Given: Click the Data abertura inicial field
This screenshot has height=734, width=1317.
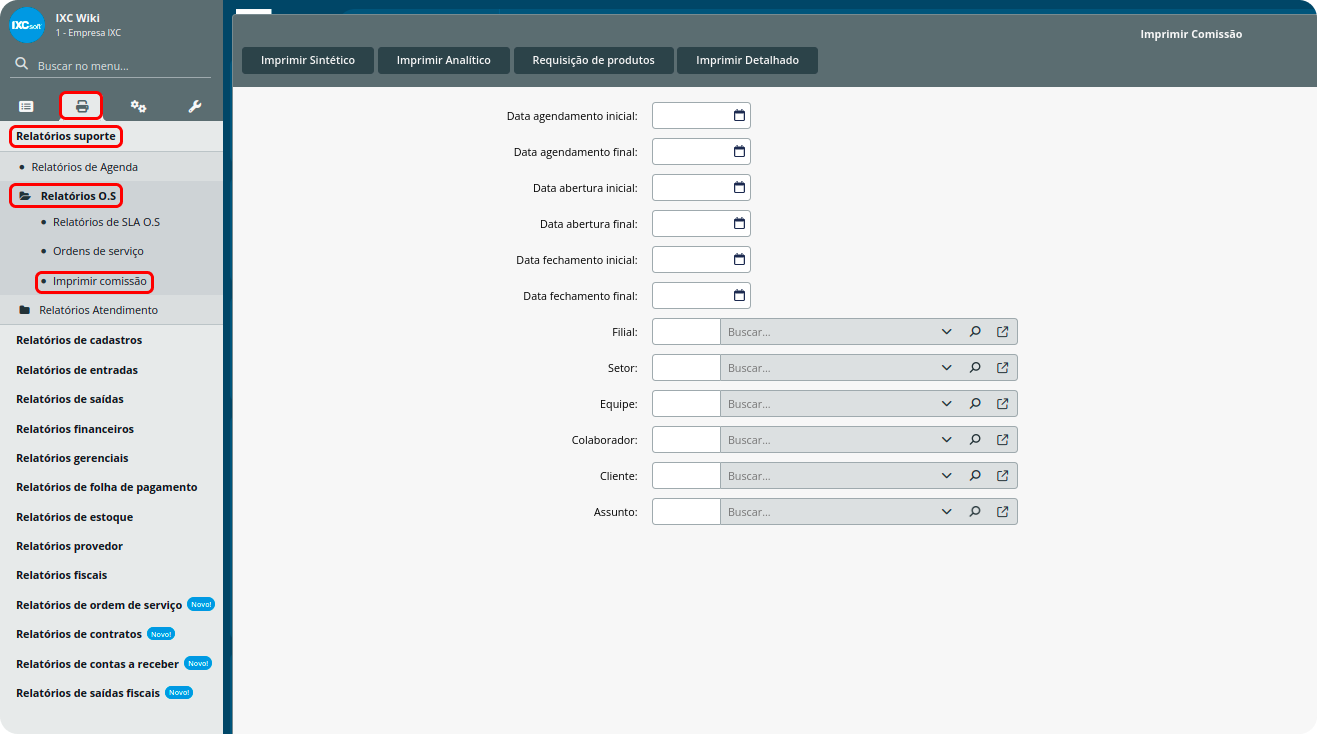Looking at the screenshot, I should click(701, 187).
